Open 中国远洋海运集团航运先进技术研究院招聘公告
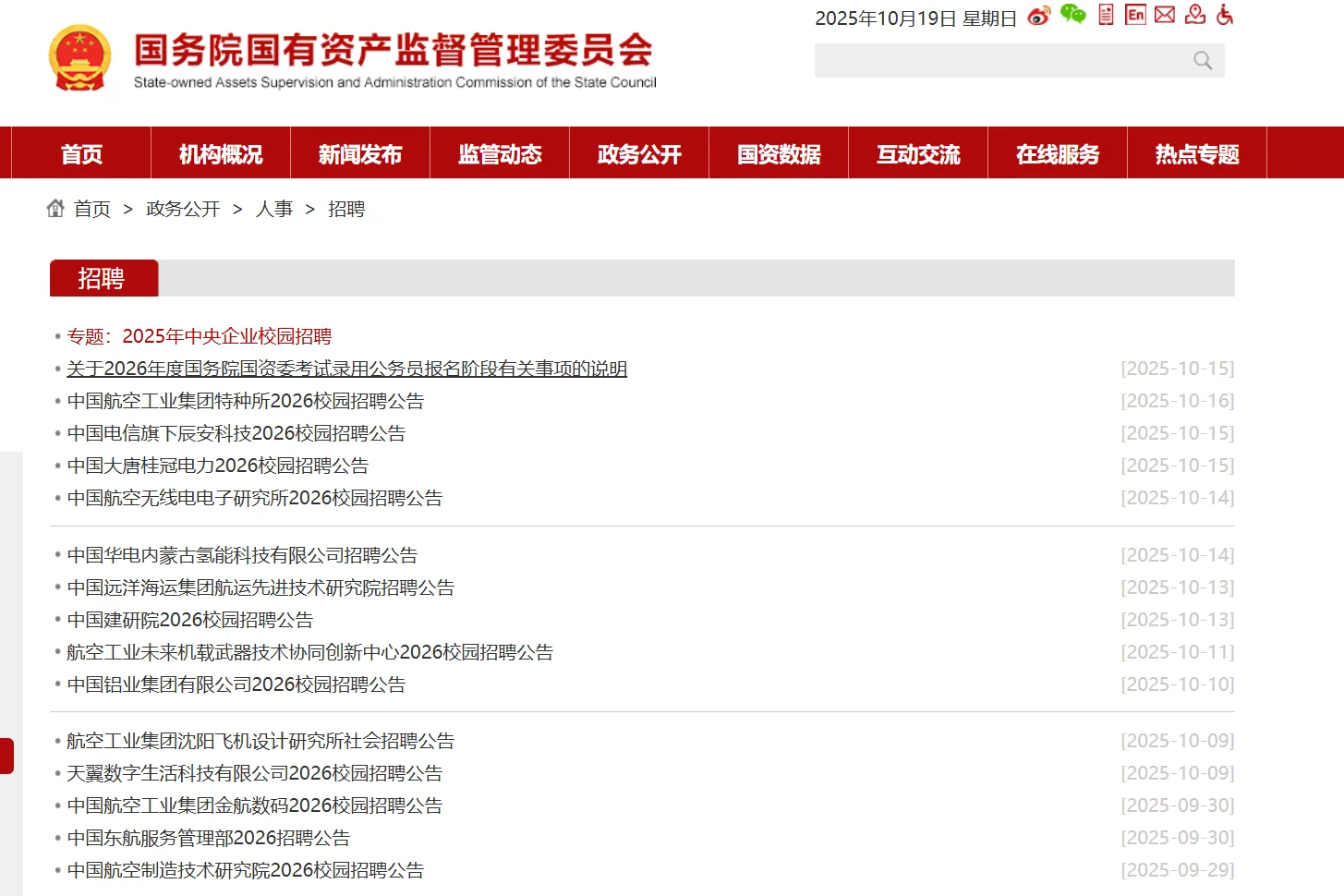This screenshot has height=896, width=1344. [260, 587]
